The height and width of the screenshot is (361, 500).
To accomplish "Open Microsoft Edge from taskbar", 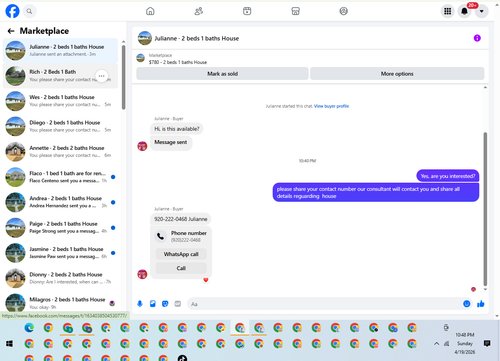I will click(x=29, y=328).
